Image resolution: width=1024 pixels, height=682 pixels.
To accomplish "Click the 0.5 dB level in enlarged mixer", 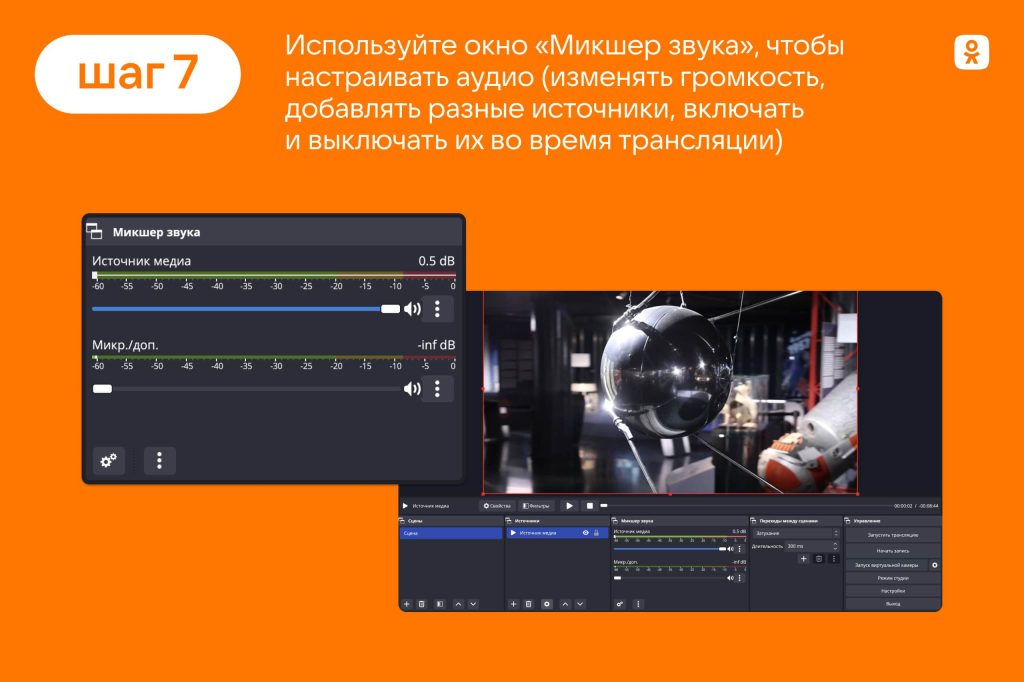I will [x=436, y=261].
